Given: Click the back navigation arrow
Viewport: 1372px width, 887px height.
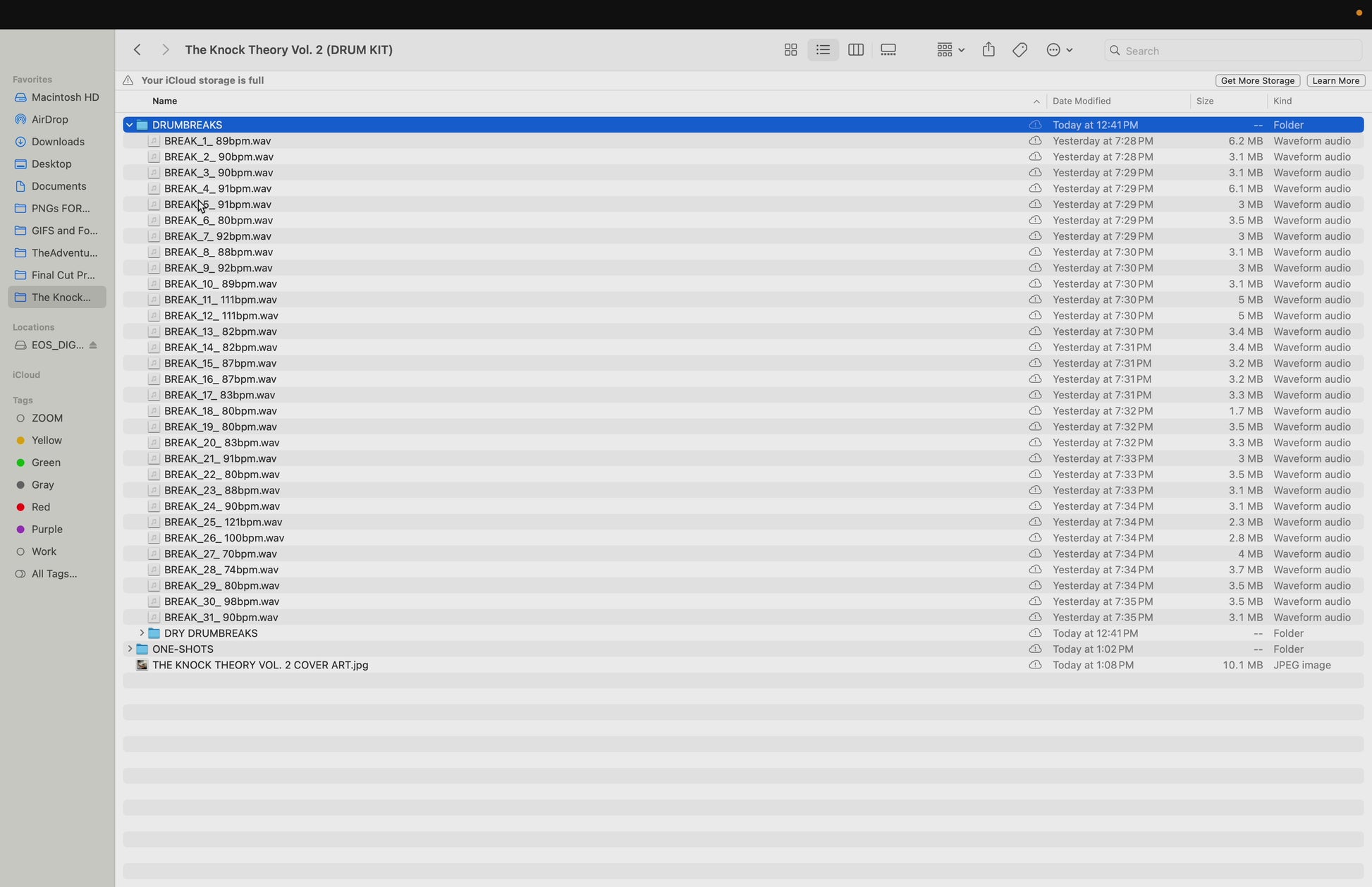Looking at the screenshot, I should pyautogui.click(x=137, y=50).
